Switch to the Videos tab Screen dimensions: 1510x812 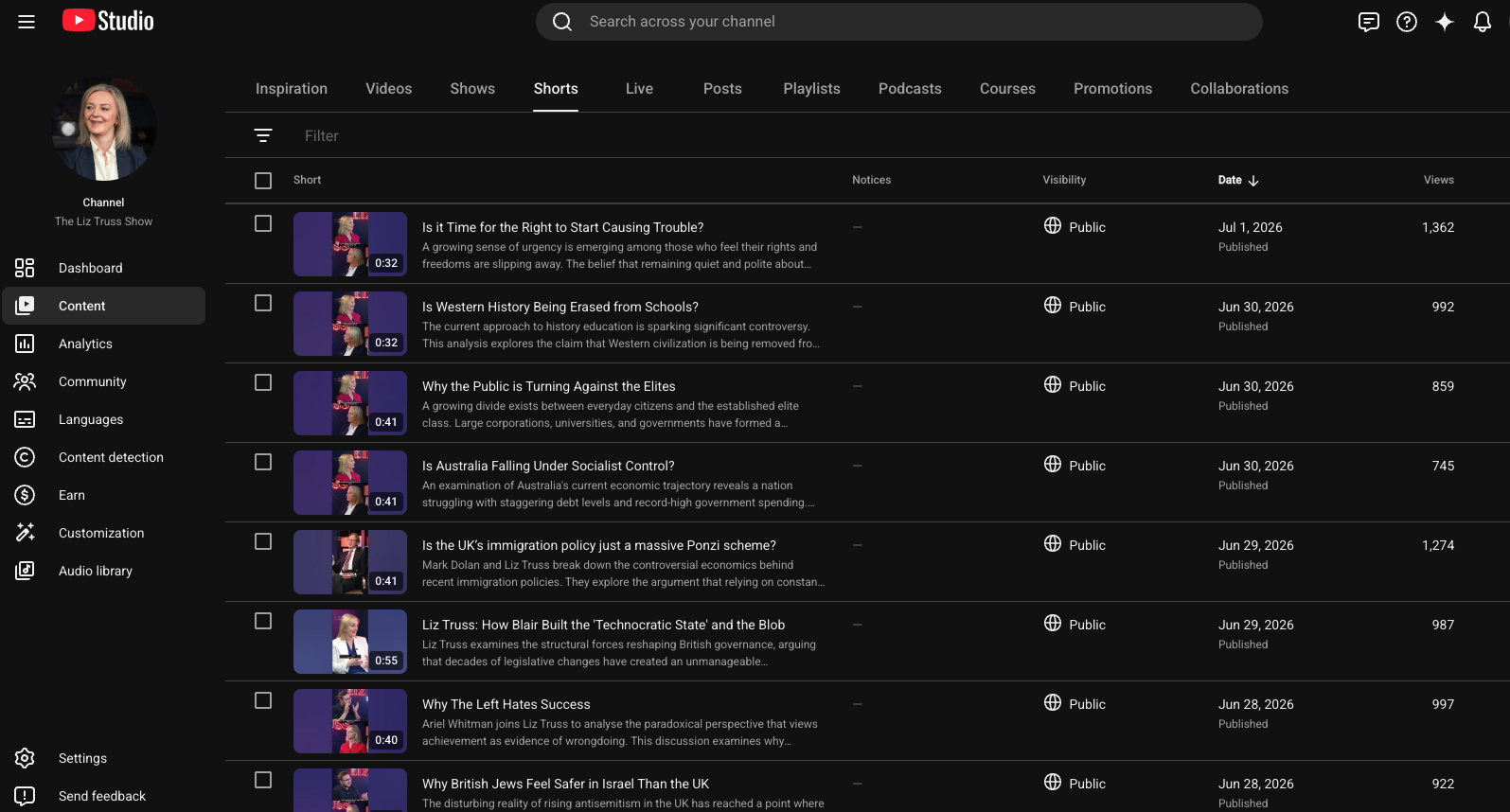tap(389, 88)
